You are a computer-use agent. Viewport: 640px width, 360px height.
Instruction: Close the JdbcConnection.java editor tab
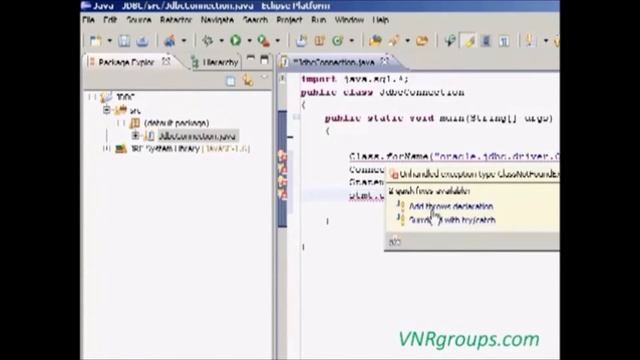point(385,62)
